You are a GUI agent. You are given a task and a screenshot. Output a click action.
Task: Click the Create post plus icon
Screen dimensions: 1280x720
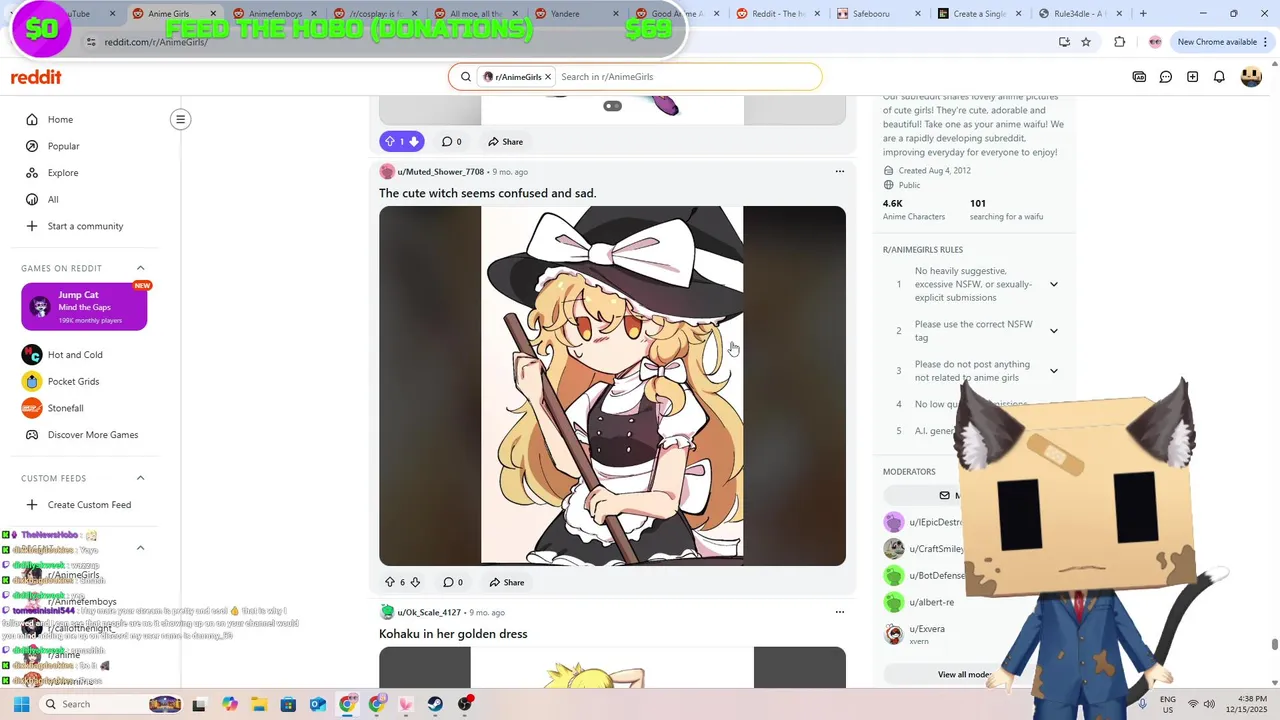[x=1193, y=77]
